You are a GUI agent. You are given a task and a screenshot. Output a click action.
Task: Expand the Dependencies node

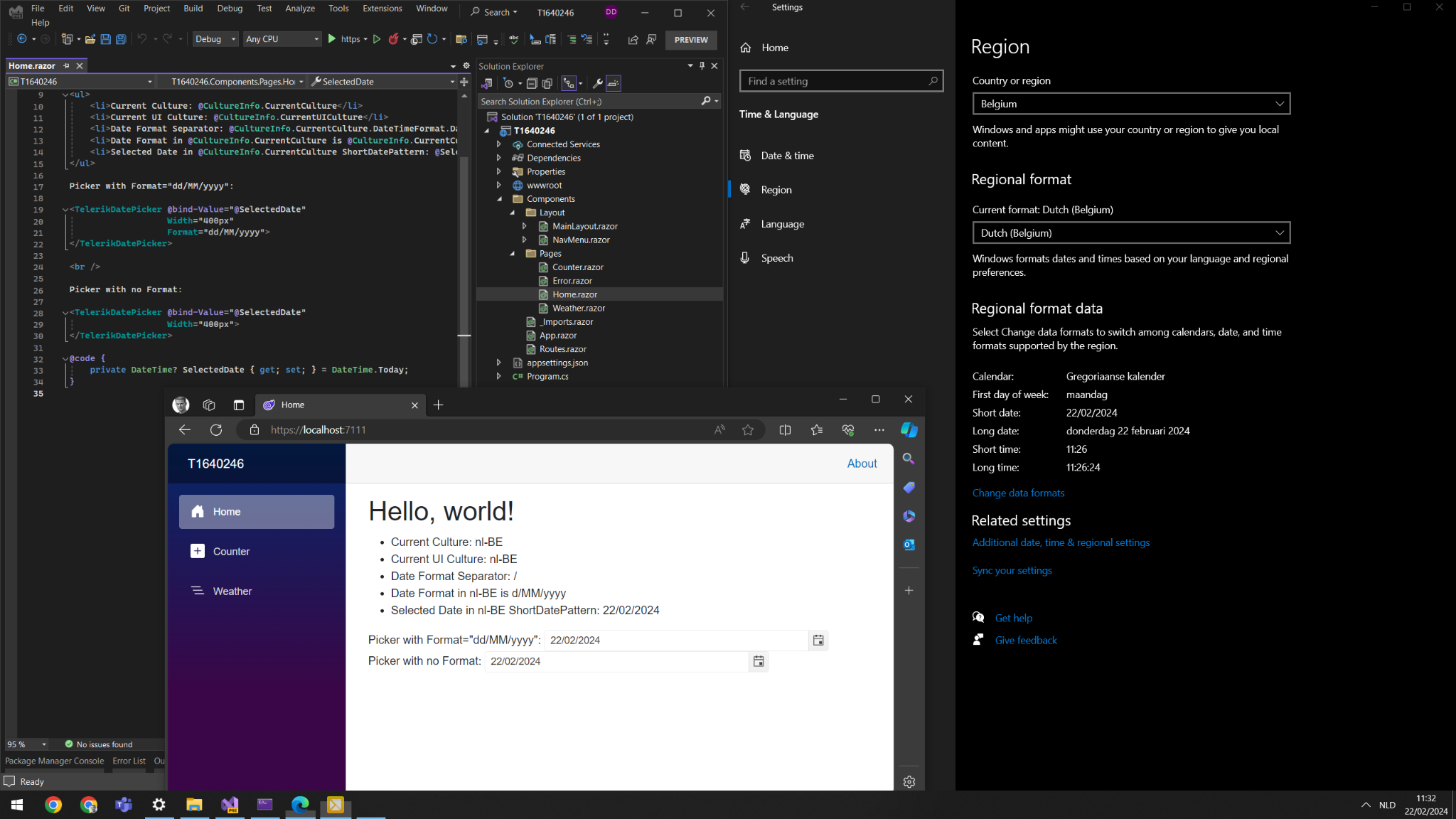coord(499,158)
